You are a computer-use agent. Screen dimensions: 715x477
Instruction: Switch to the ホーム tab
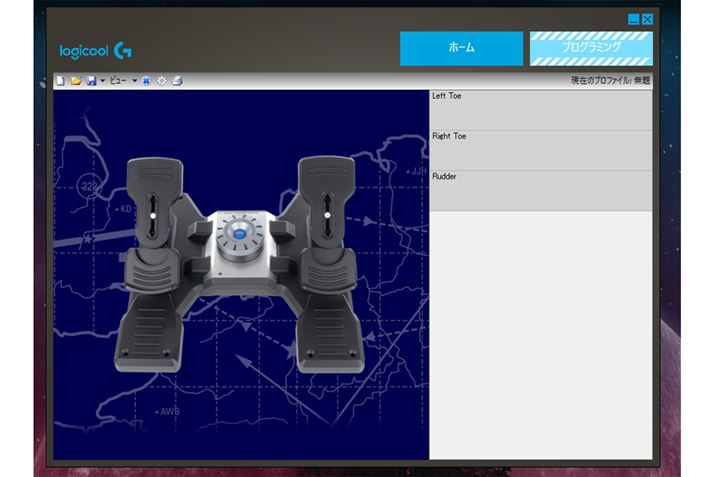point(461,48)
